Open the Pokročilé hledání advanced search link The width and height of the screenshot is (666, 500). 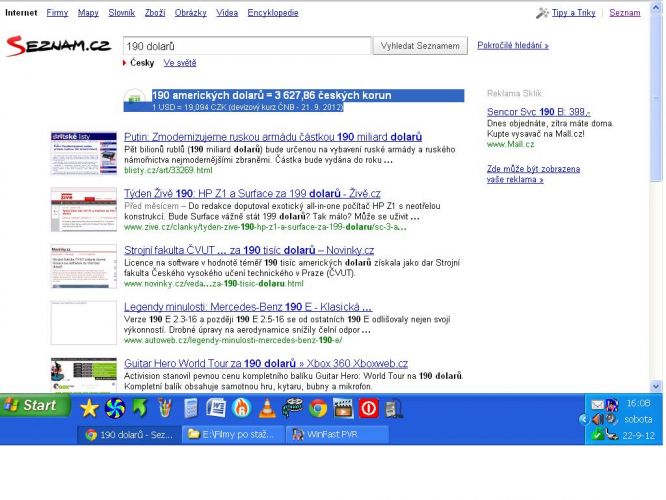tap(513, 45)
